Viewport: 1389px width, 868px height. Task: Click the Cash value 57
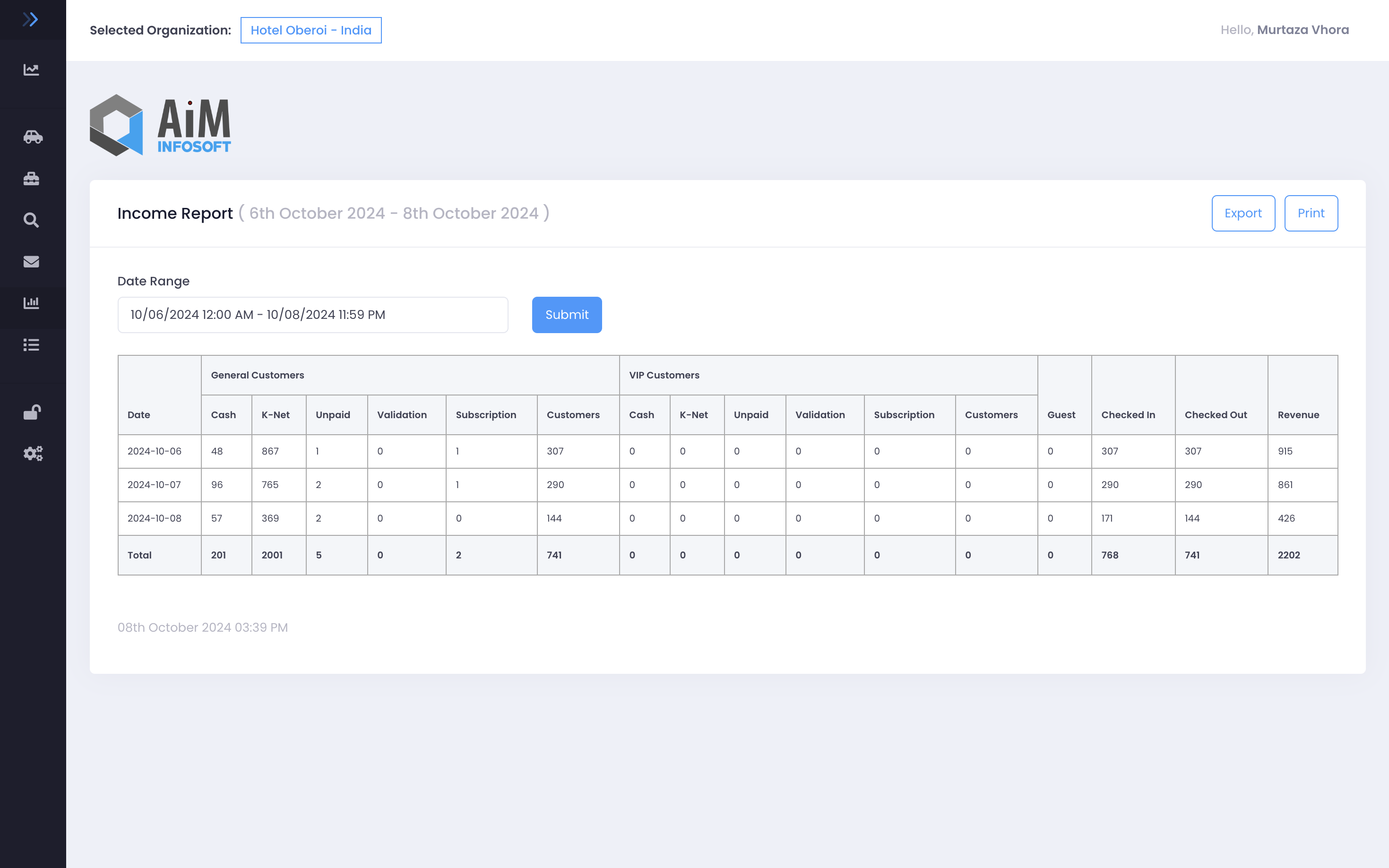[216, 518]
